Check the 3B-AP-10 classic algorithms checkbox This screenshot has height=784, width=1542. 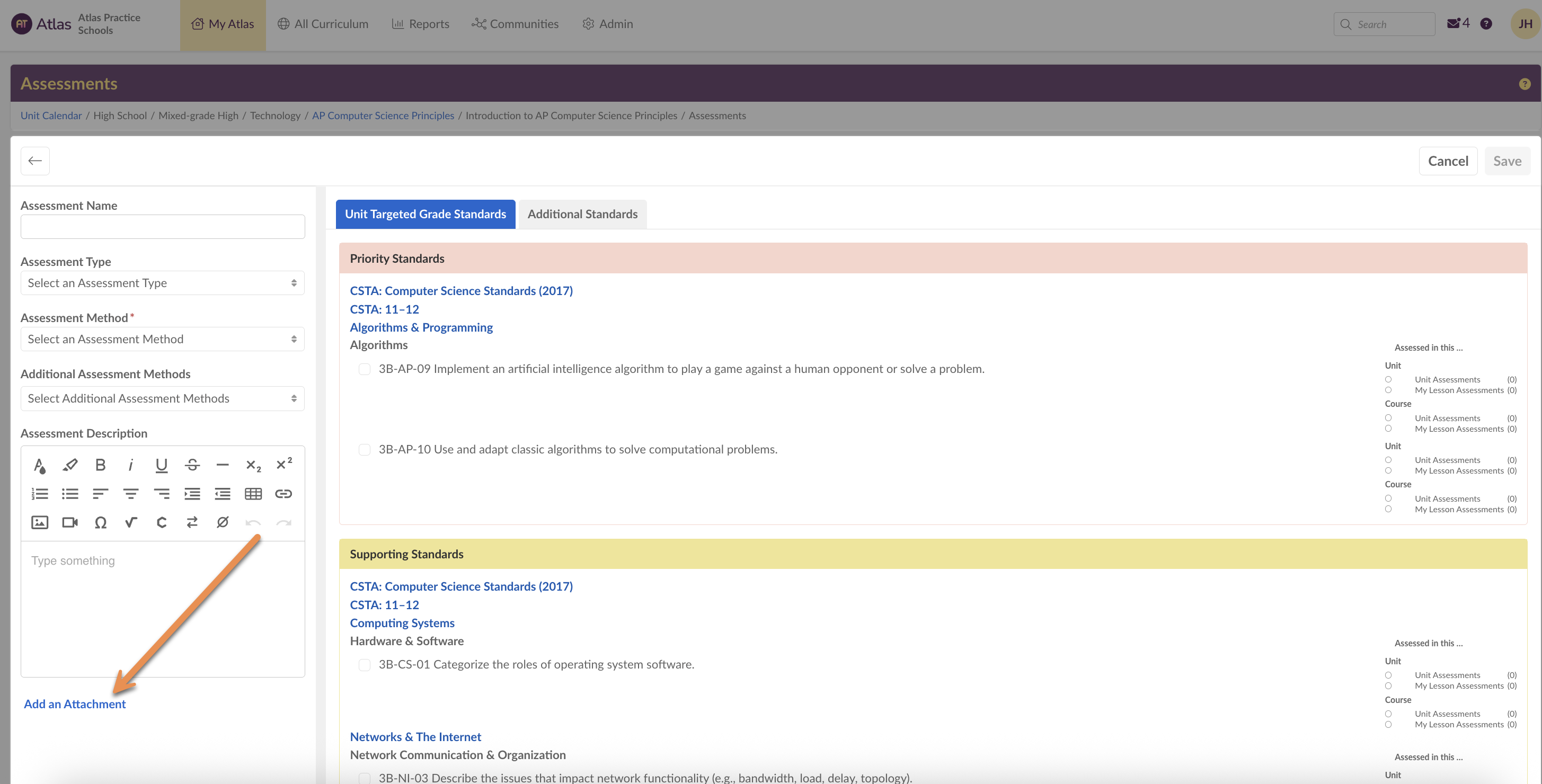pyautogui.click(x=365, y=449)
